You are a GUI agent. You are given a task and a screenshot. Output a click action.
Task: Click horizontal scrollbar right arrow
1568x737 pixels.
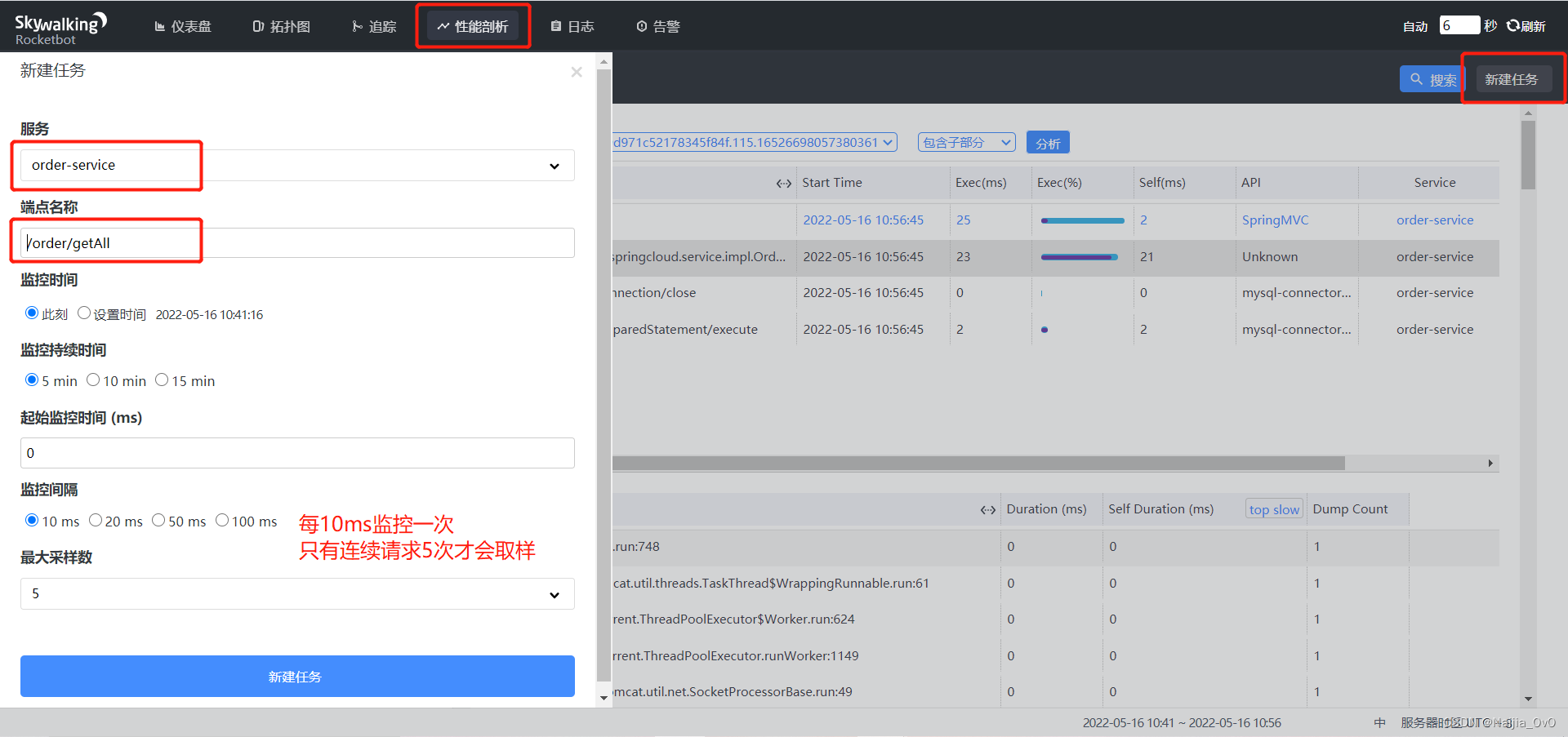(1490, 464)
